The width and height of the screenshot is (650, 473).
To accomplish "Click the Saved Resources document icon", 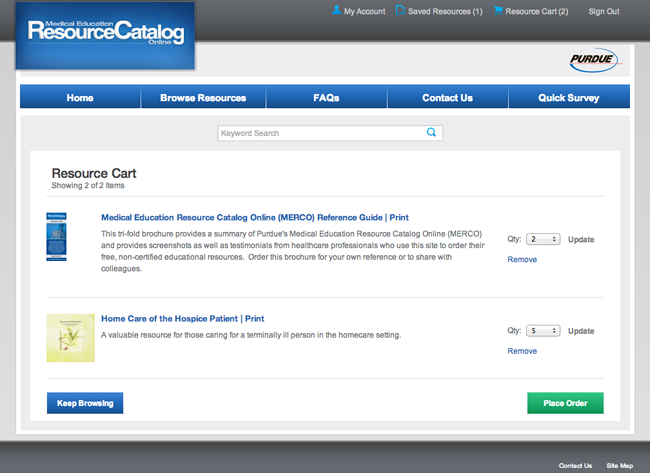I will click(x=400, y=10).
